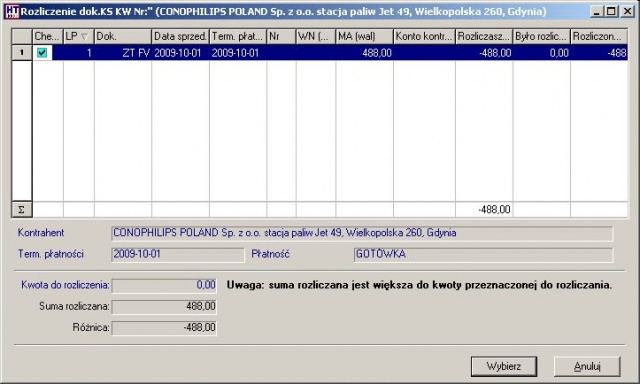Click the LP column sort arrow

[x=84, y=37]
